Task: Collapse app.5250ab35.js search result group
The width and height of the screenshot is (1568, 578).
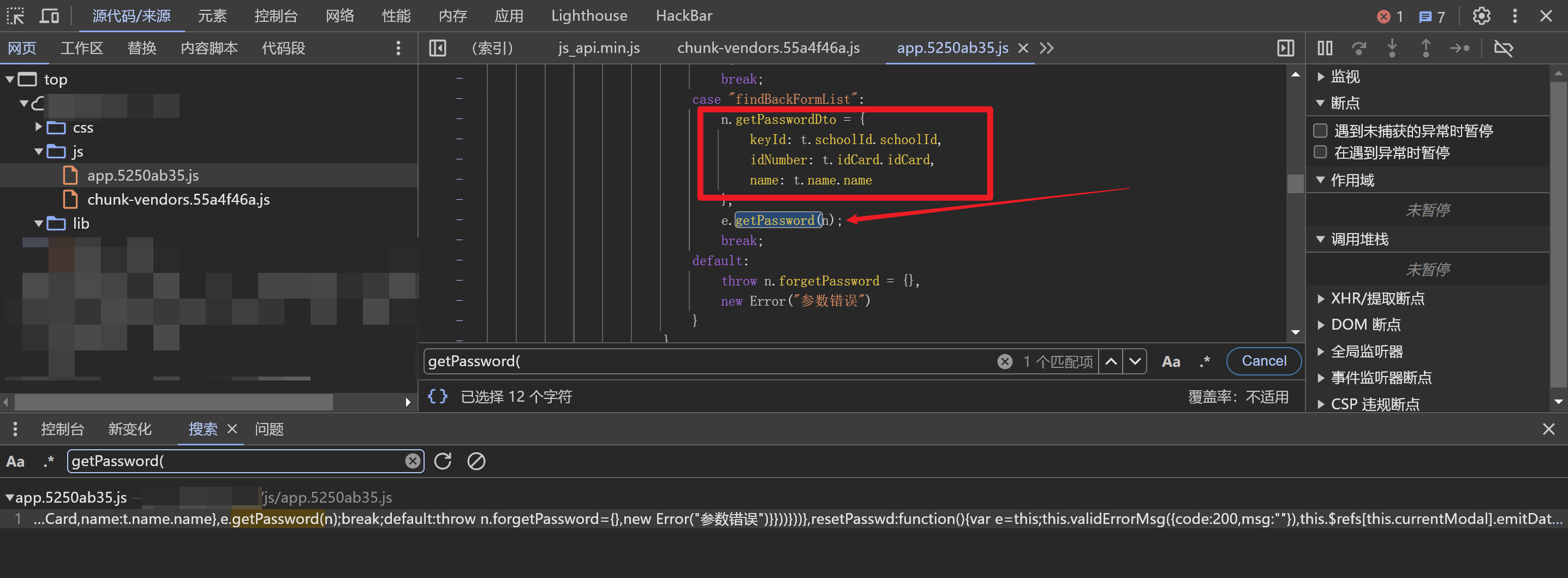Action: (9, 498)
